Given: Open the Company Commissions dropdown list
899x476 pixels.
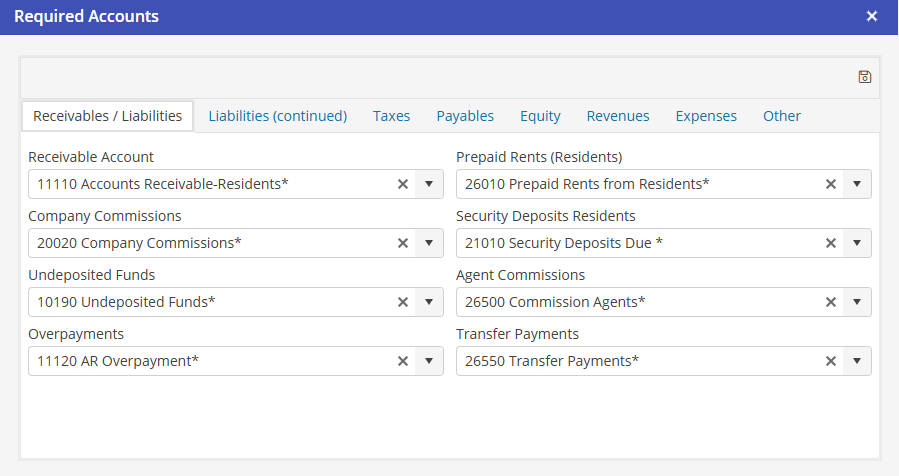Looking at the screenshot, I should (429, 243).
